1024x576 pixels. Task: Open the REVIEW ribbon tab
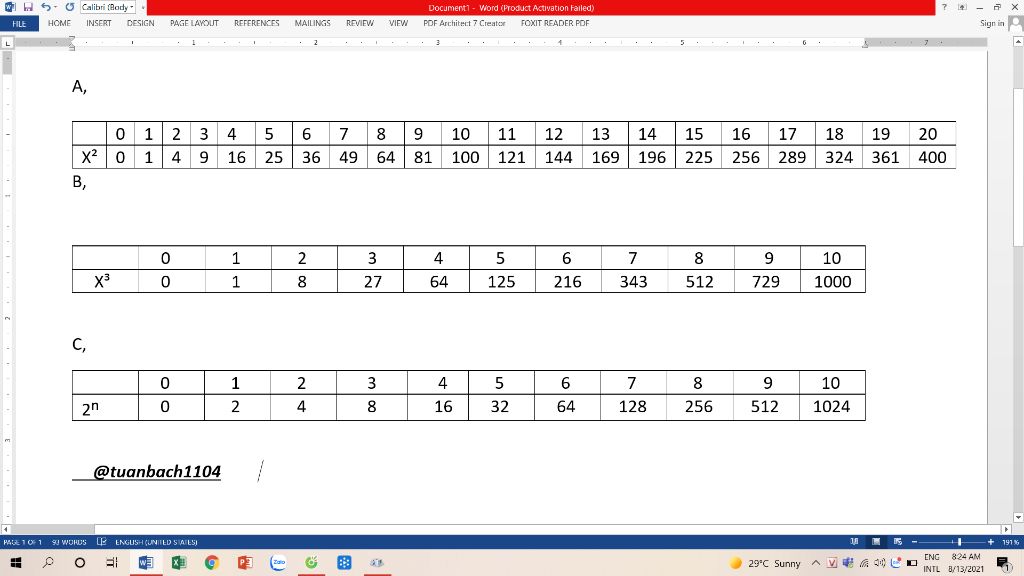click(360, 24)
